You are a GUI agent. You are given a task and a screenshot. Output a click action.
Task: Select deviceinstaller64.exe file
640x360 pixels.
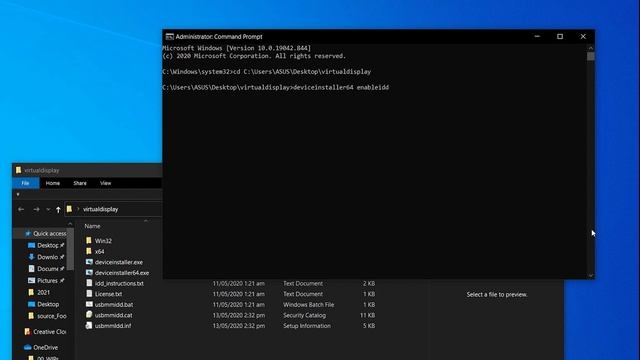[x=122, y=273]
